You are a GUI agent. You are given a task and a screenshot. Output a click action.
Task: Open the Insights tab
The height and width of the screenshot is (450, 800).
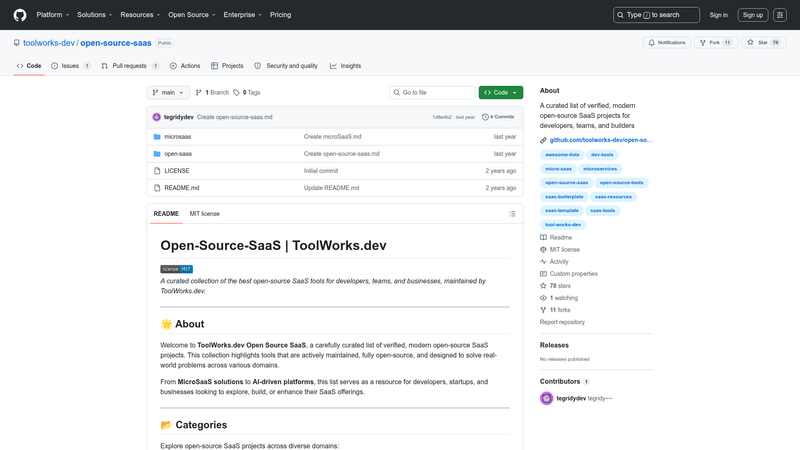coord(345,66)
